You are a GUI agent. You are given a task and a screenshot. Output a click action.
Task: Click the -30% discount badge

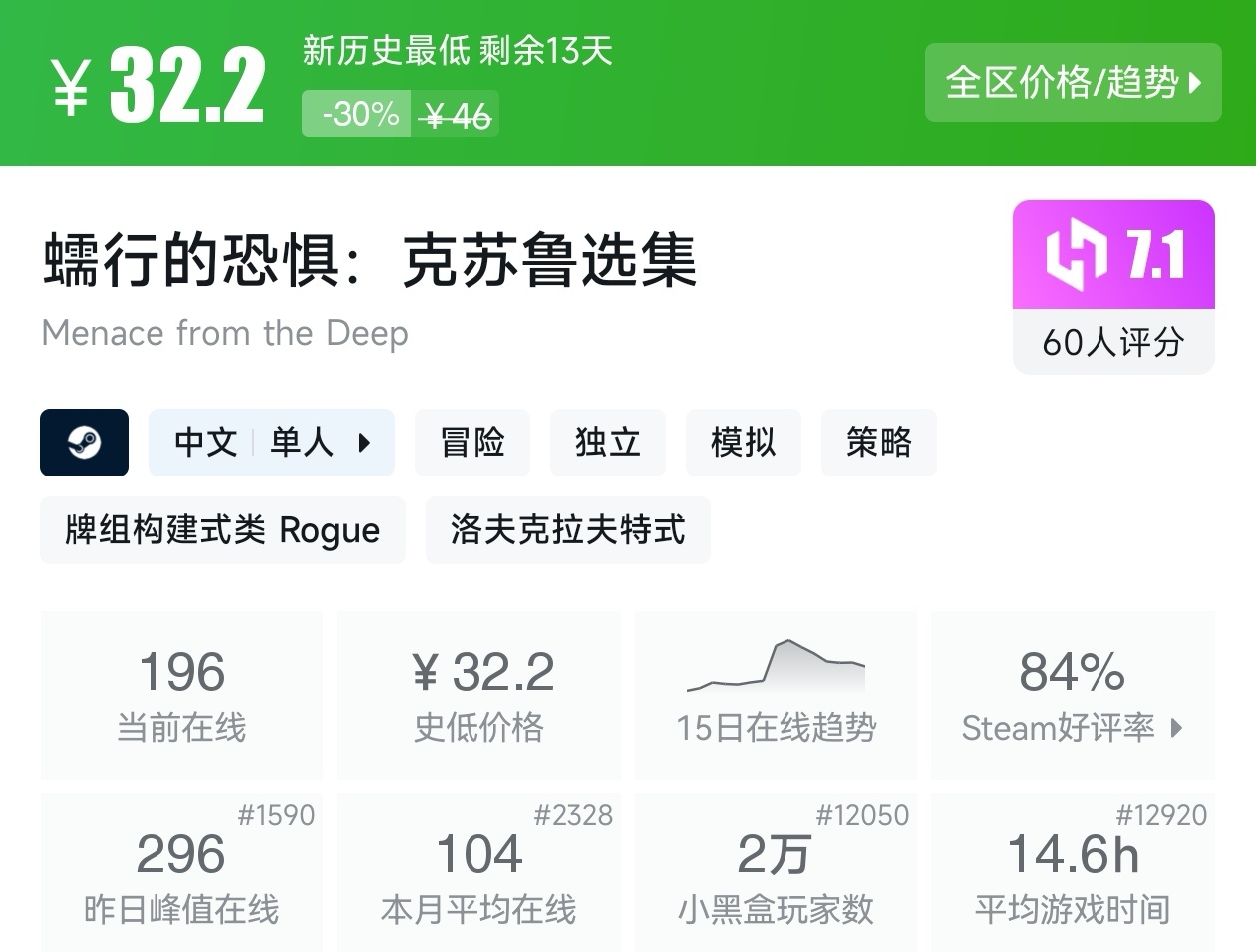click(x=356, y=114)
